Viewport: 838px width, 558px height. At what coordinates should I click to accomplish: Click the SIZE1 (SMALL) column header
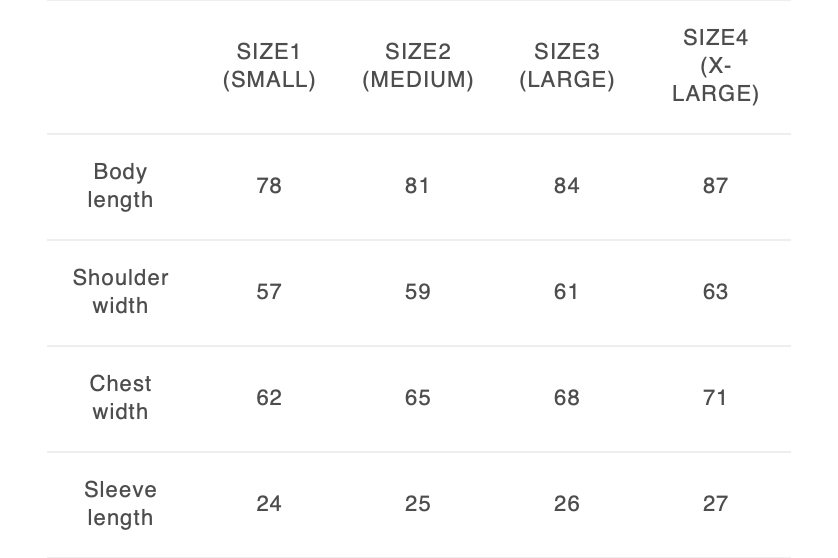click(269, 66)
